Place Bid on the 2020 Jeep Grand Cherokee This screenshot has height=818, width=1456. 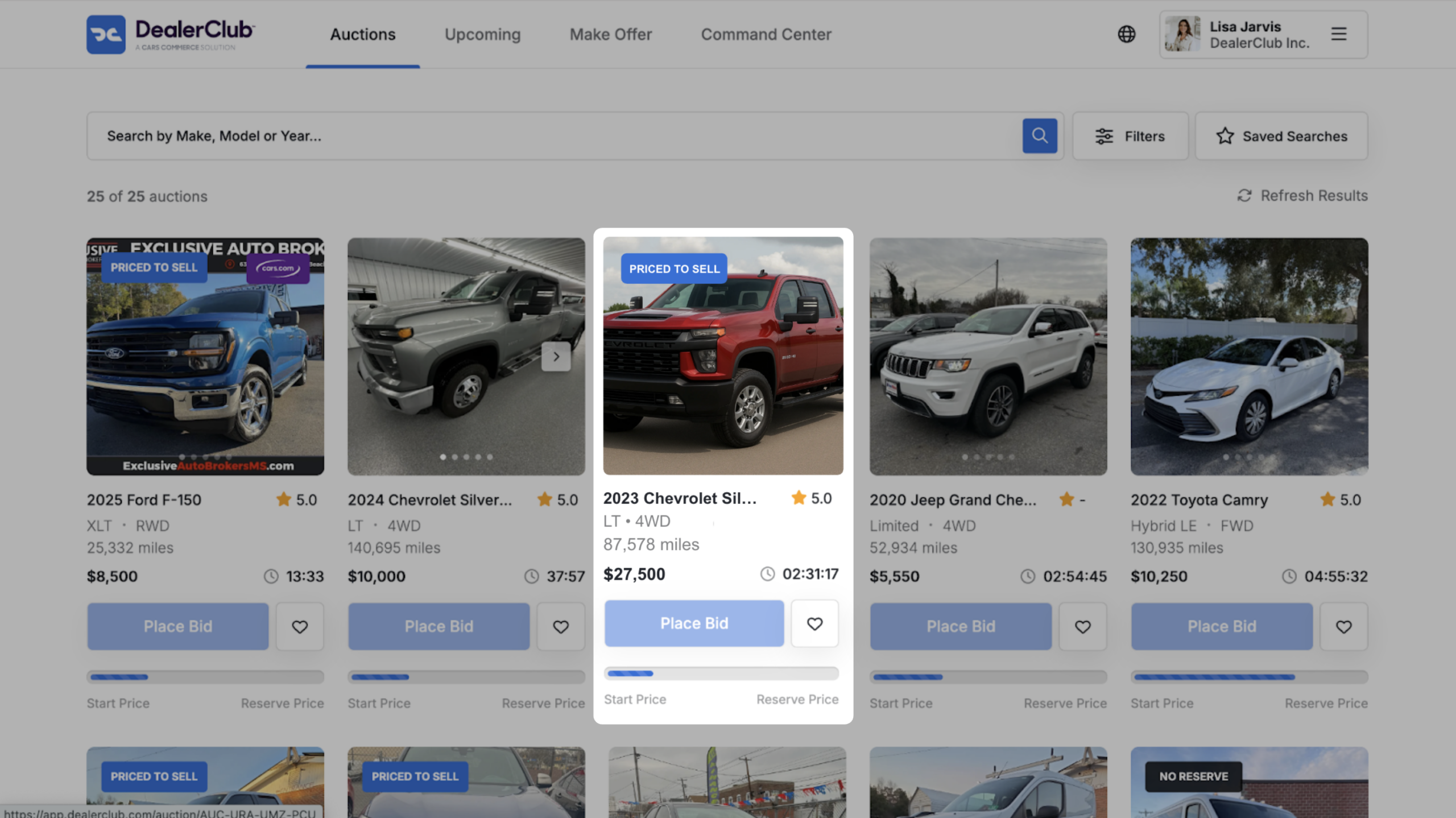pos(961,626)
